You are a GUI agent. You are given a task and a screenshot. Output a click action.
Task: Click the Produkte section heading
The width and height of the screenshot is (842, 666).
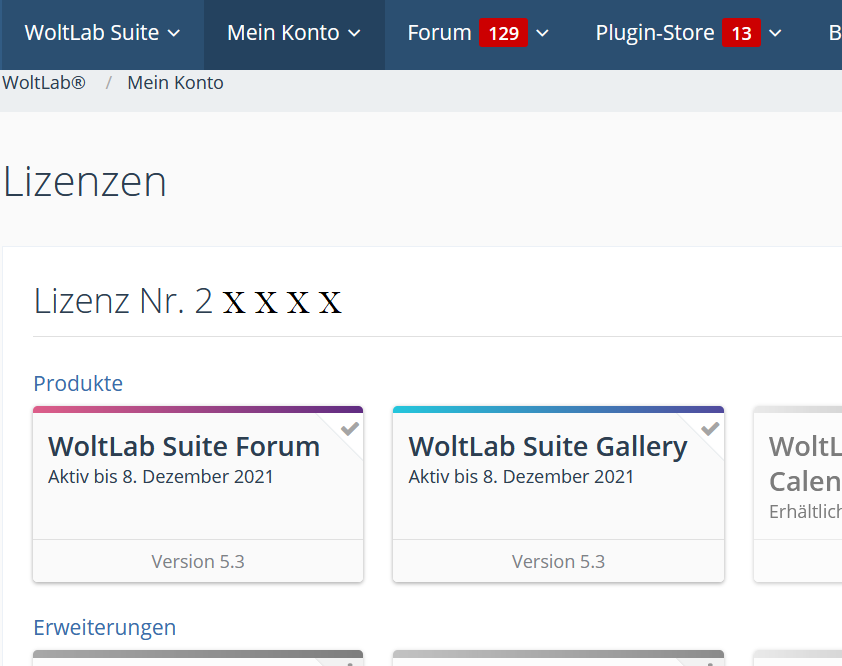(x=78, y=383)
